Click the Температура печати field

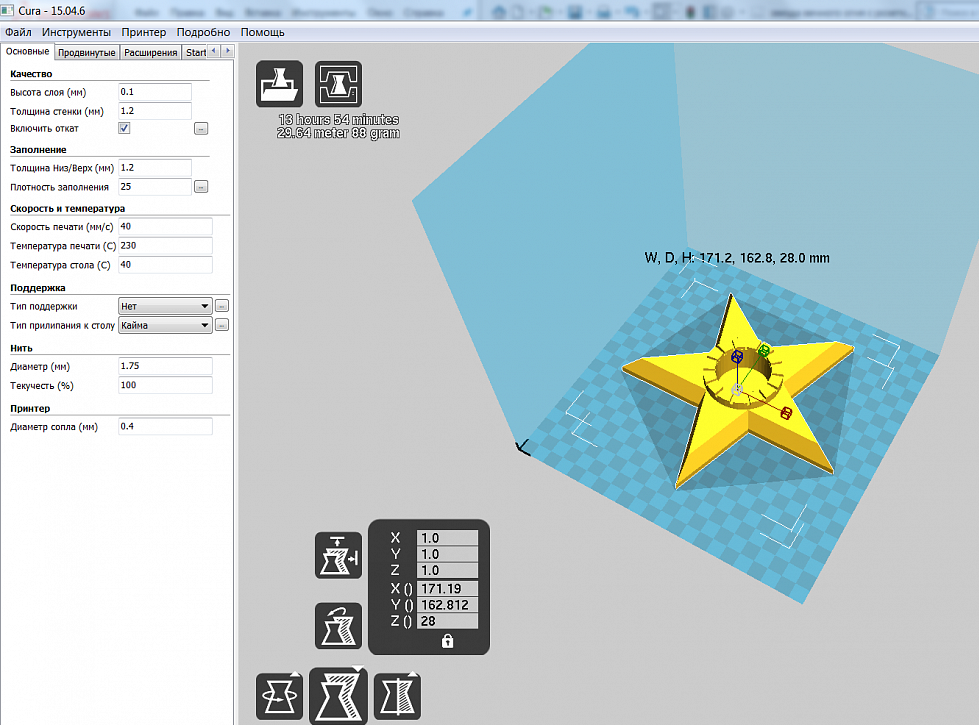tap(165, 245)
